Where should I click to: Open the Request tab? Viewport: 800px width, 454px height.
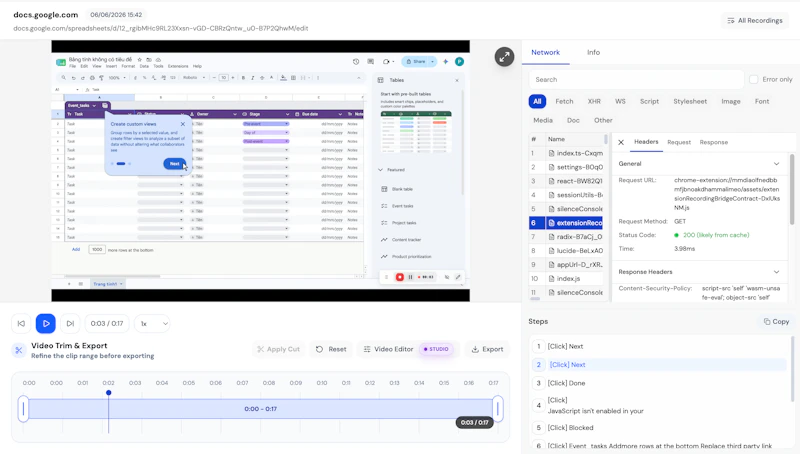[679, 142]
